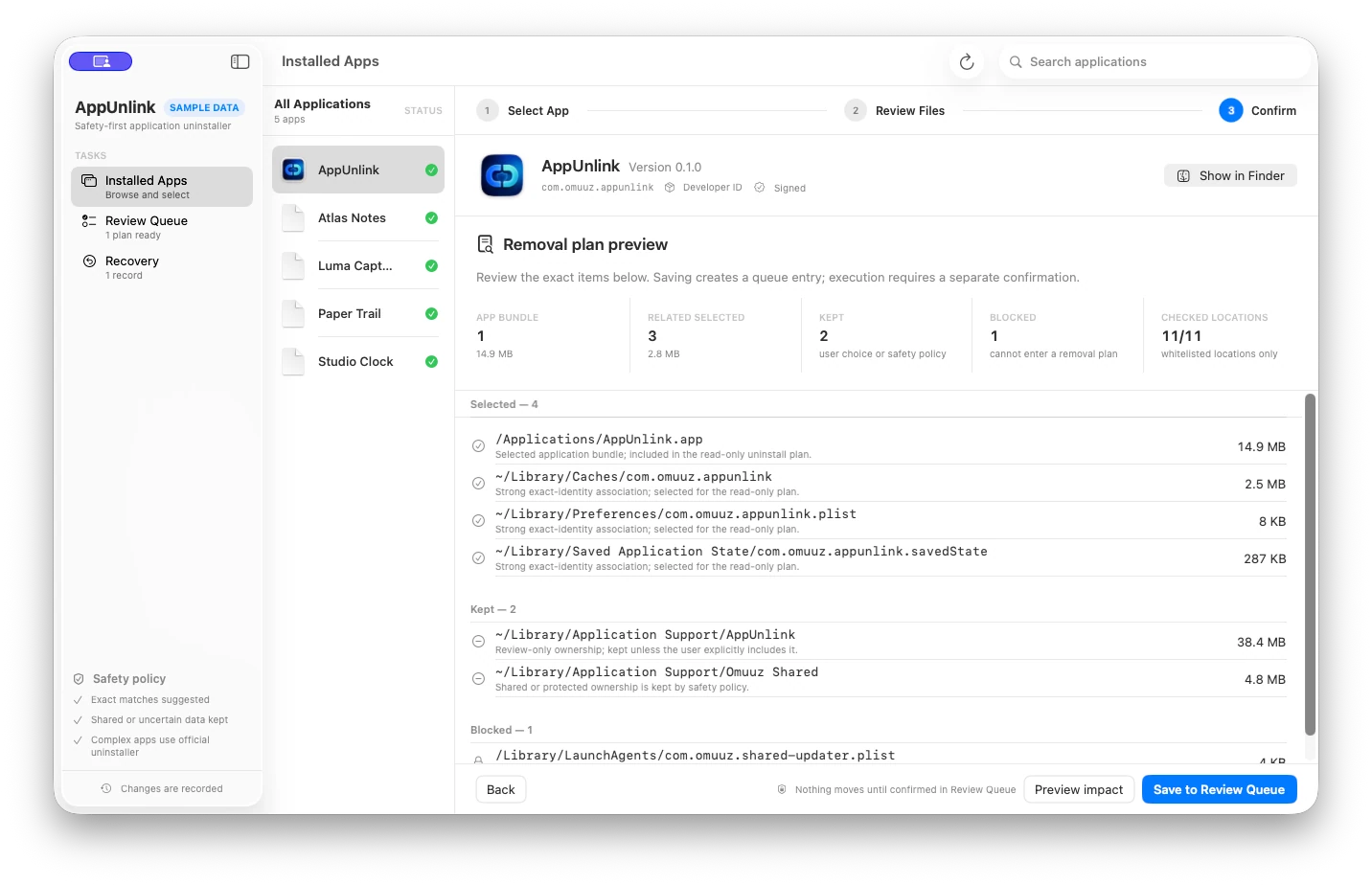Image resolution: width=1372 pixels, height=885 pixels.
Task: Click the 11/11 checked locations value
Action: click(x=1181, y=336)
